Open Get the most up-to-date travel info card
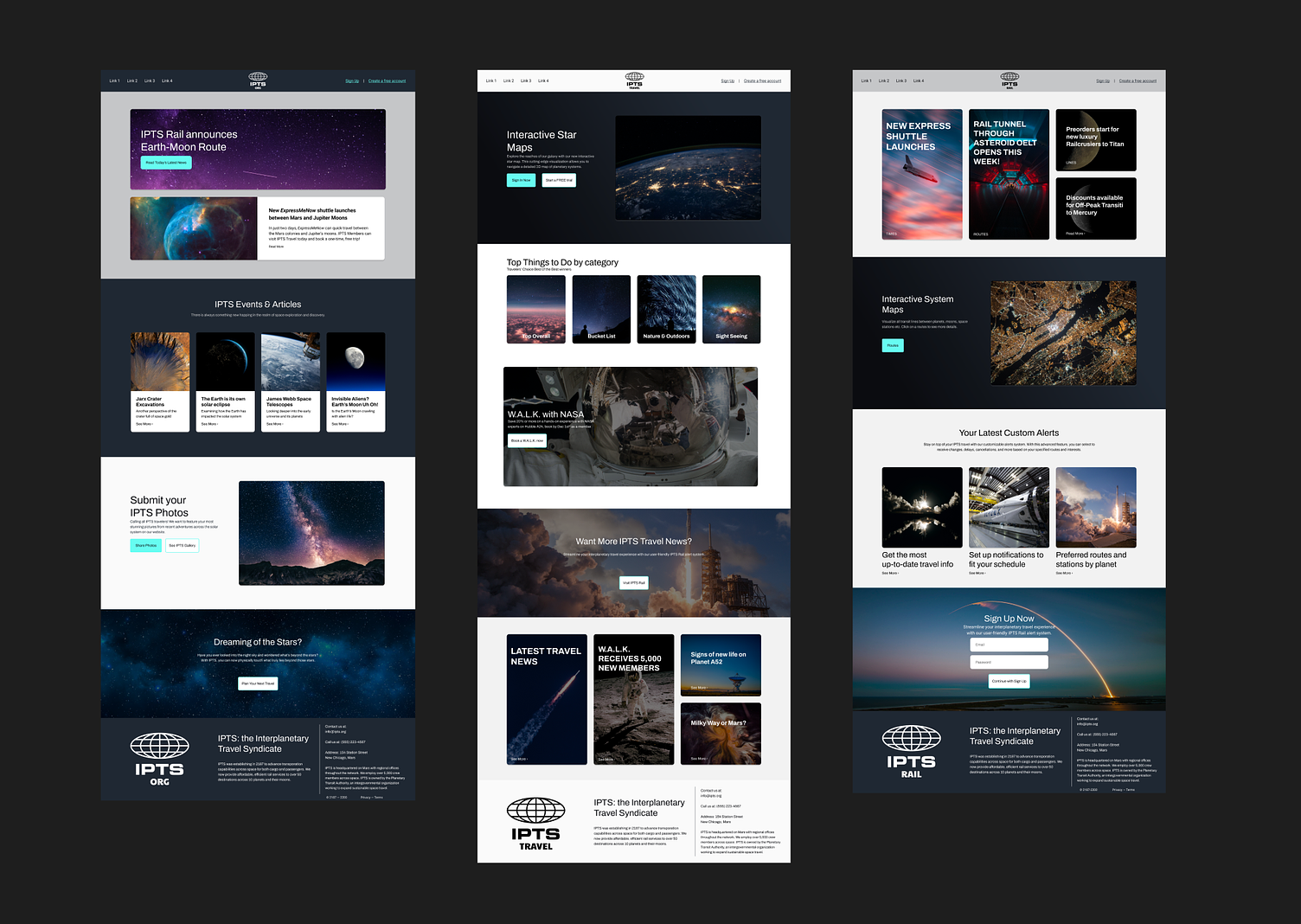 (x=922, y=521)
